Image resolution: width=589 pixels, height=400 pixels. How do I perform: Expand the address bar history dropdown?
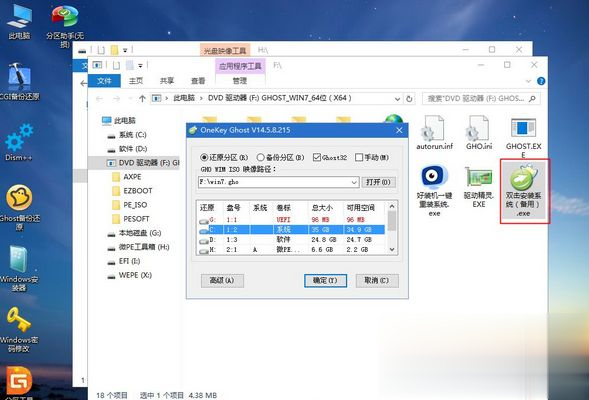click(x=397, y=99)
